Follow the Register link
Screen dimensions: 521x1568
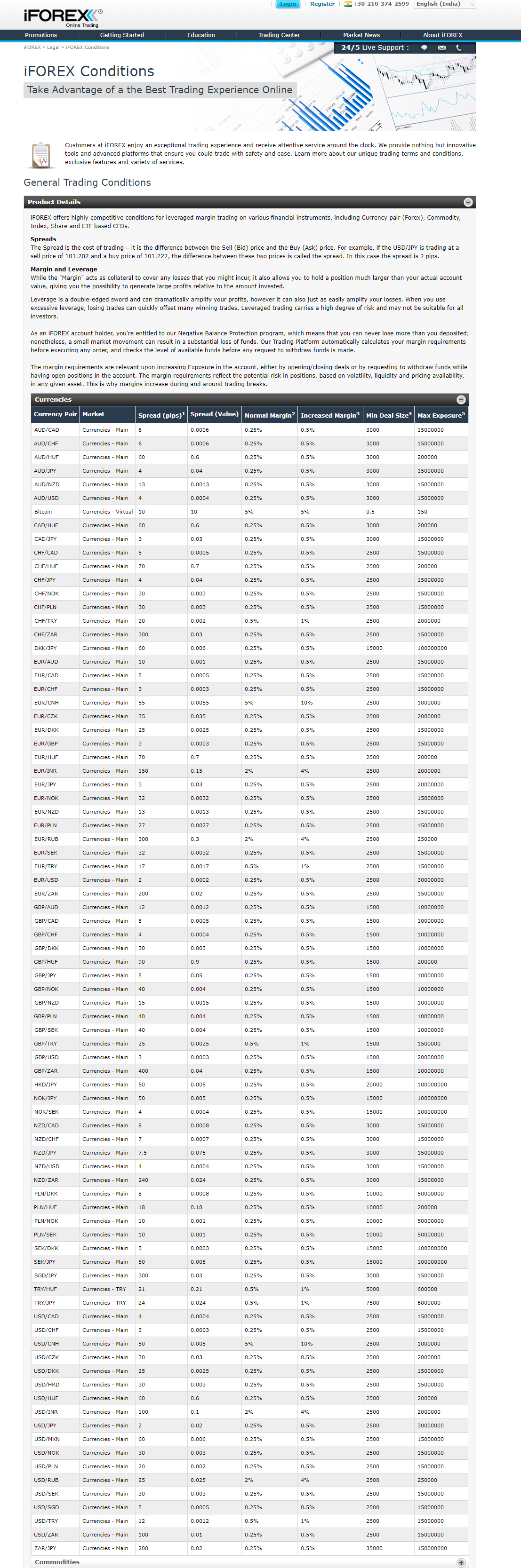click(x=322, y=4)
